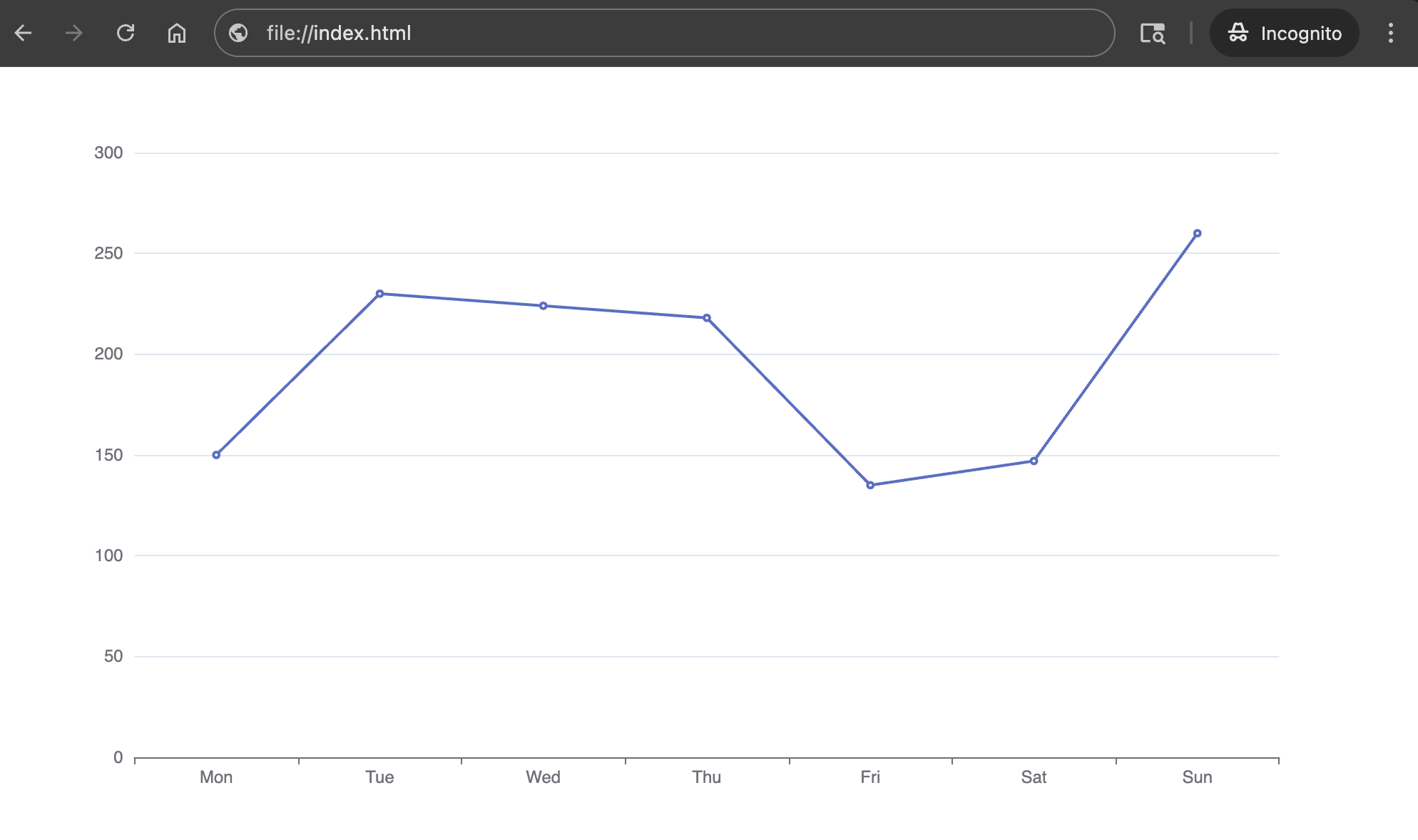Click the Tuesday peak data point
The width and height of the screenshot is (1418, 840).
379,293
